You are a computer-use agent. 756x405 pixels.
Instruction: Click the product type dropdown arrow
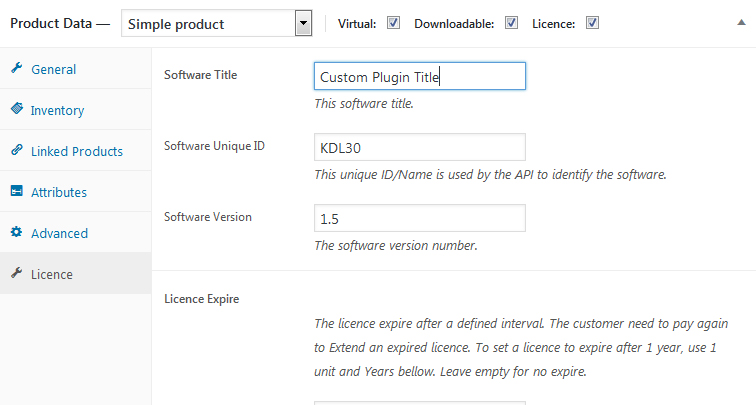(x=303, y=23)
